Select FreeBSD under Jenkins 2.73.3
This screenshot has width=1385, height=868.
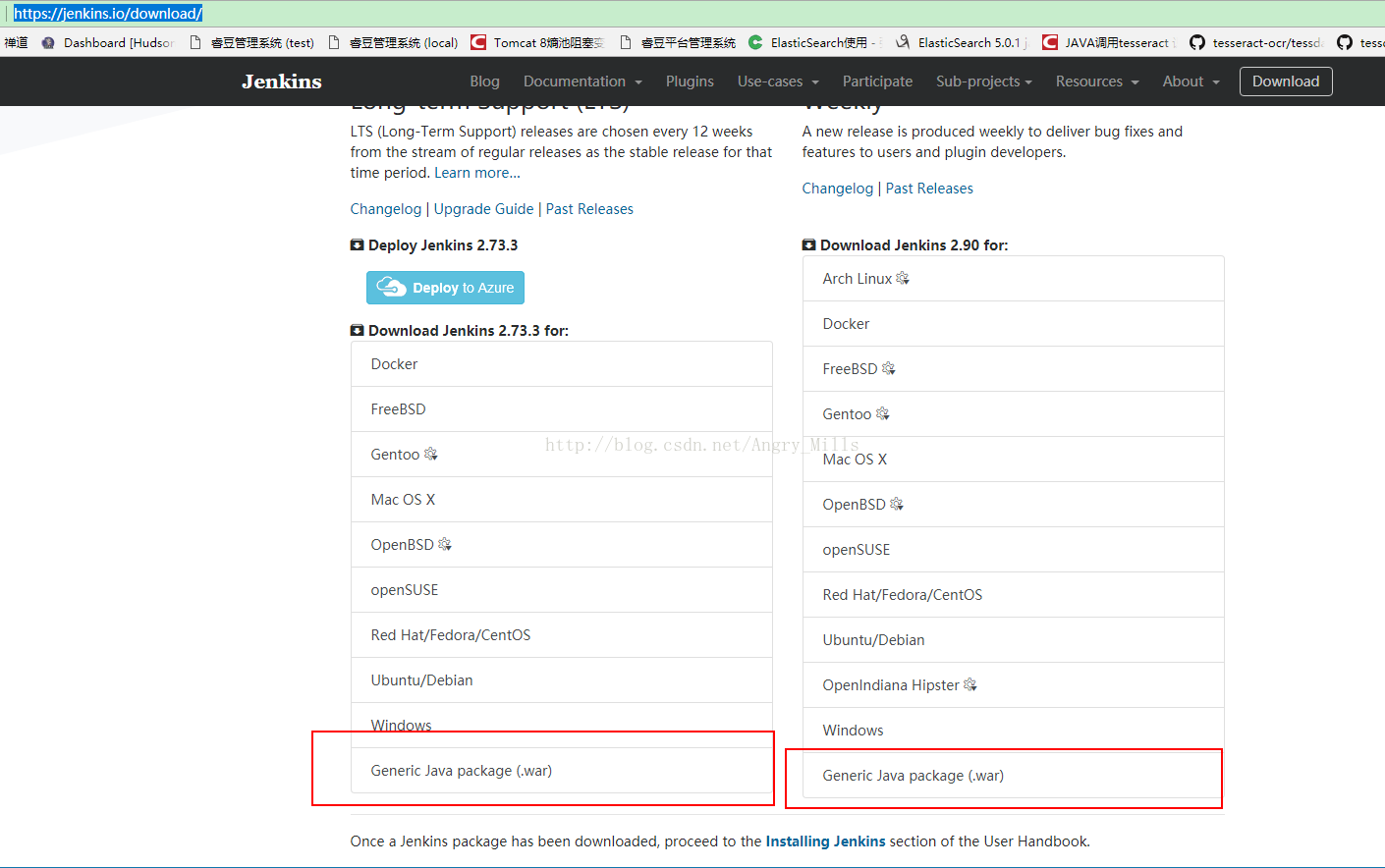point(562,409)
